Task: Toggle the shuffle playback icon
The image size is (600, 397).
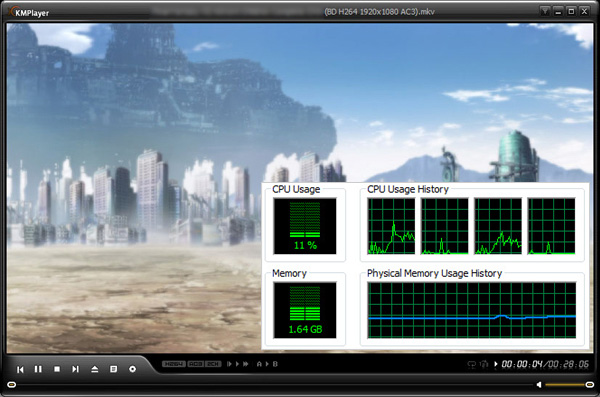Action: pos(484,364)
